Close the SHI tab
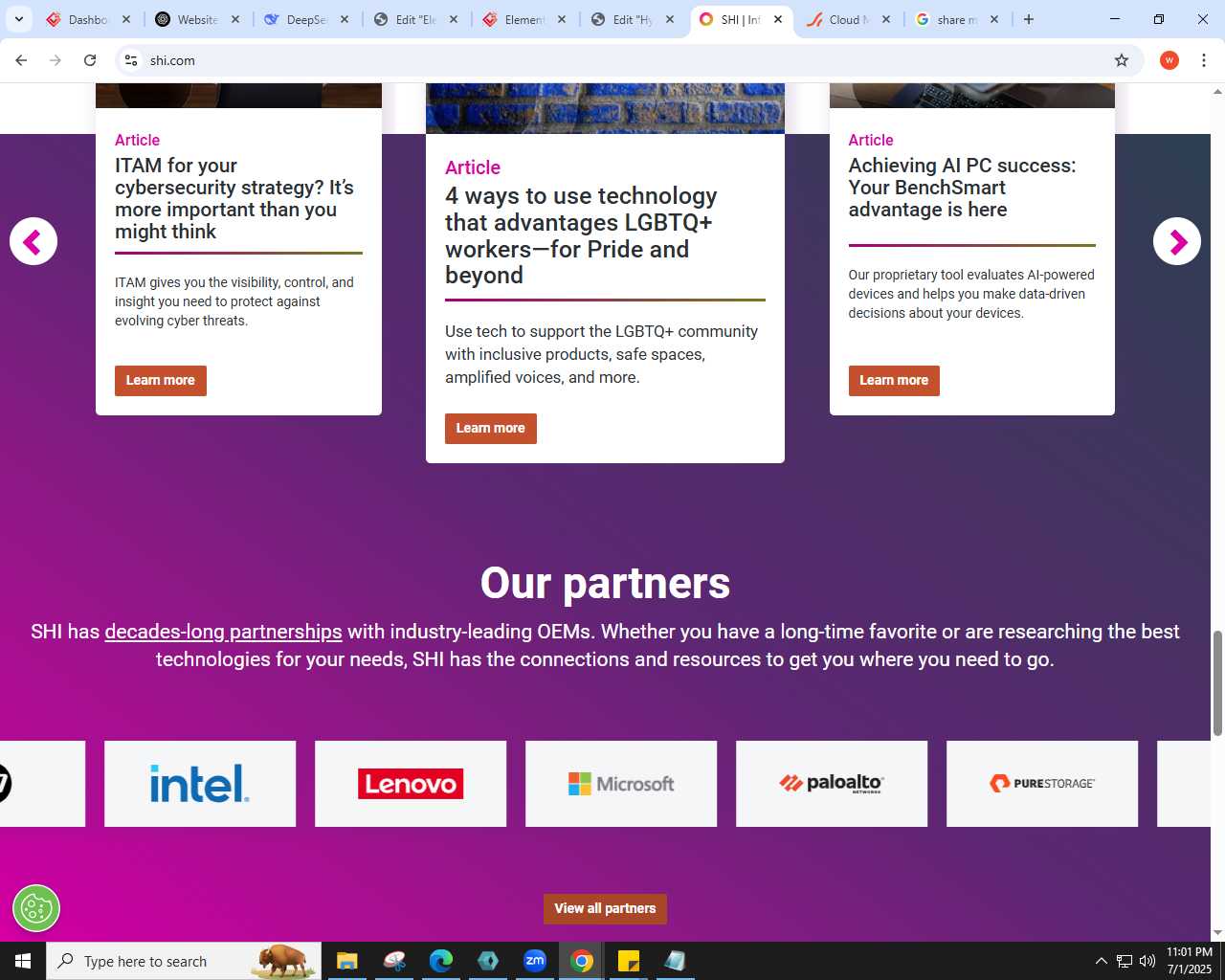Viewport: 1225px width, 980px height. click(x=778, y=19)
